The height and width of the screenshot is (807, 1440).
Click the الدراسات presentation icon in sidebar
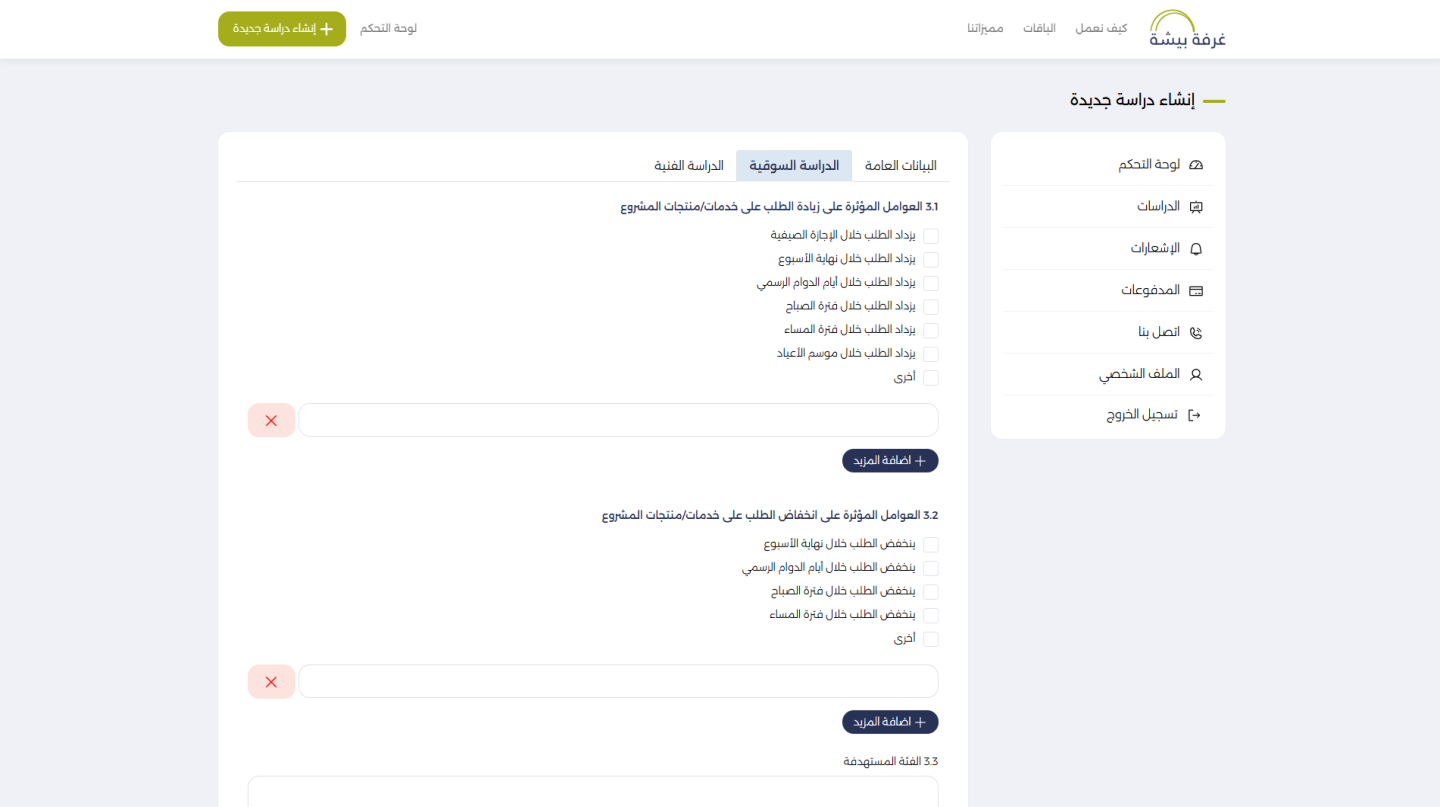coord(1195,207)
